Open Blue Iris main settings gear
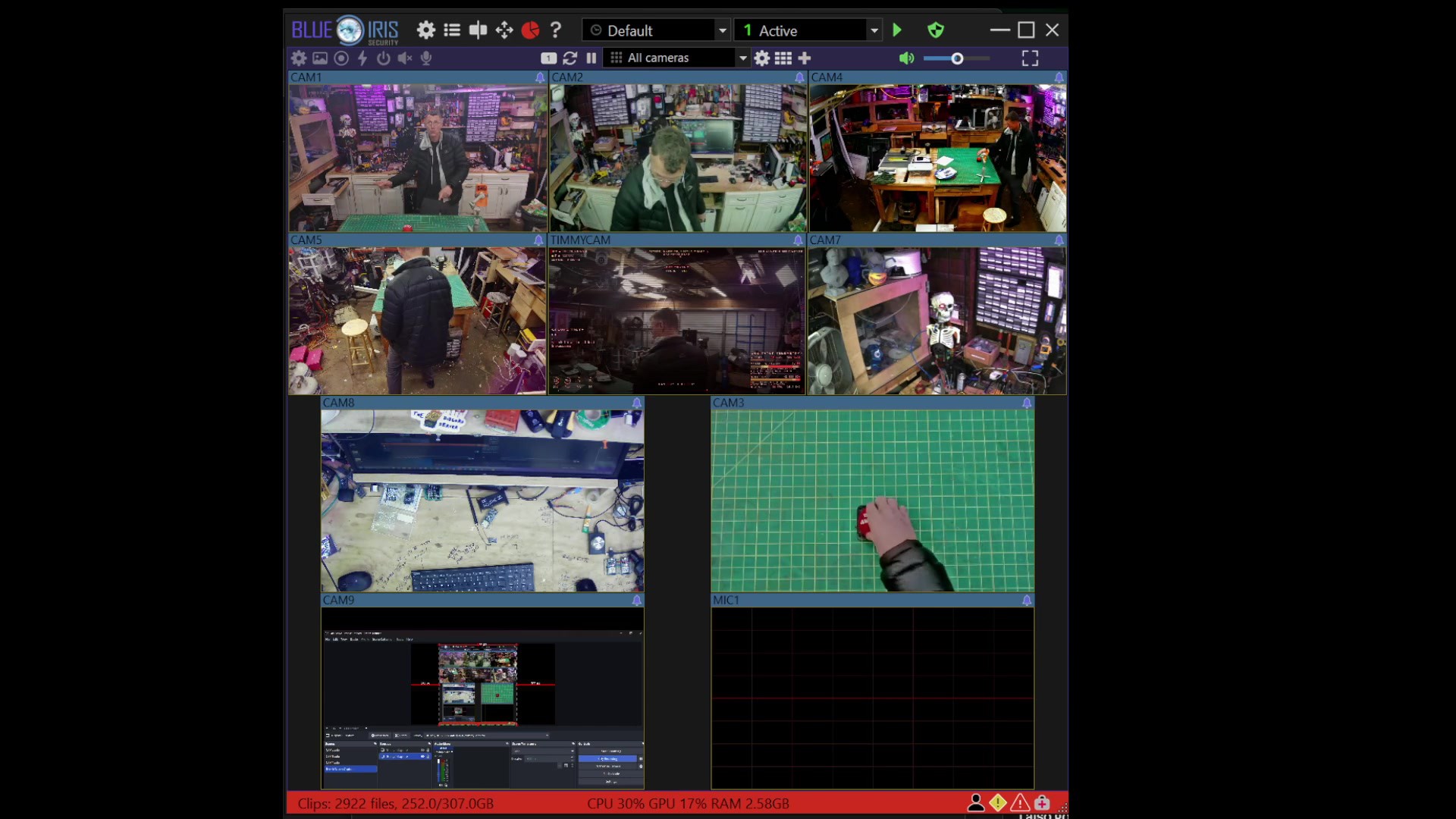Screen dimensions: 1456x819 pos(426,30)
